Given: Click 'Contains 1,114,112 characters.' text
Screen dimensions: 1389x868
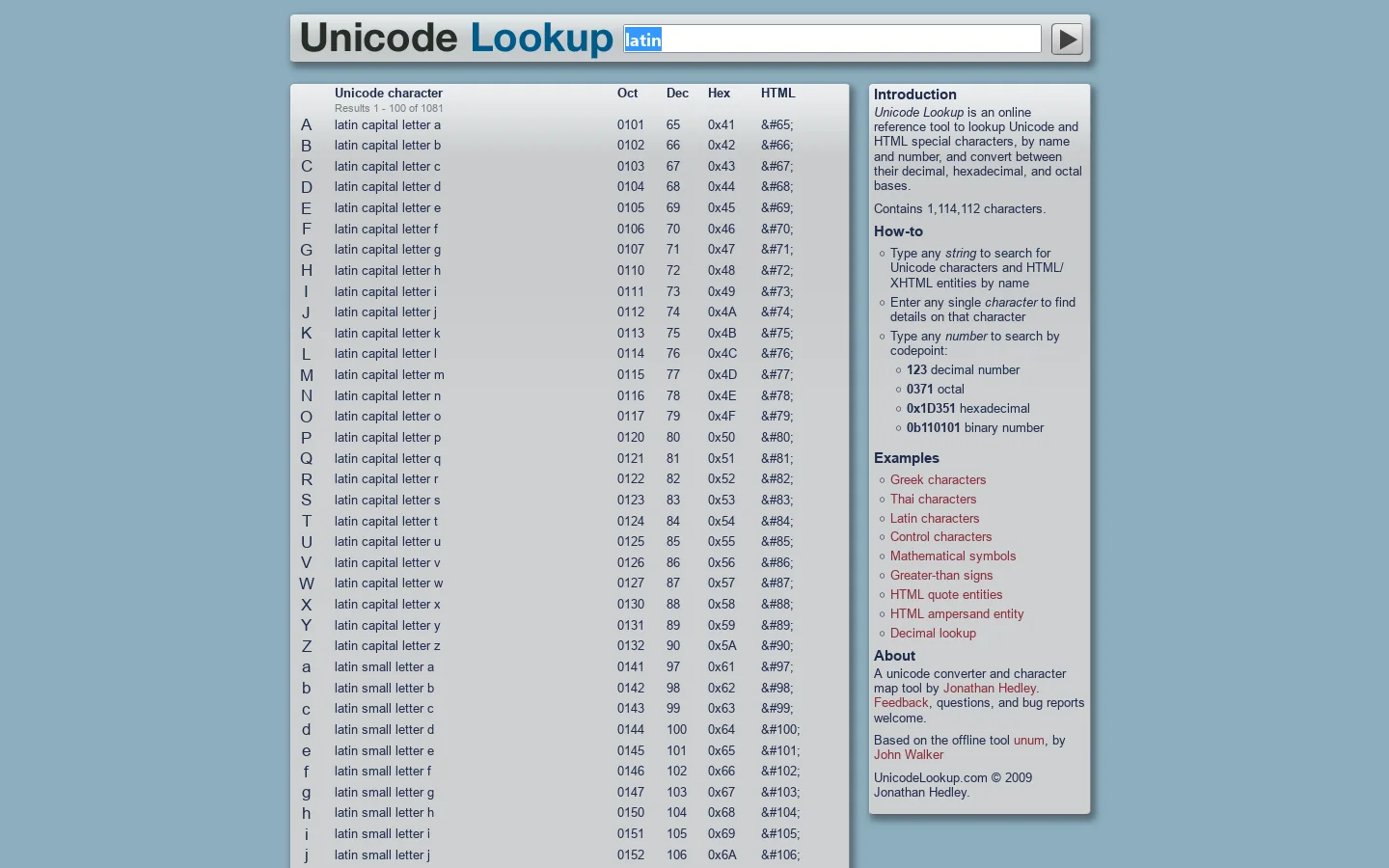Looking at the screenshot, I should [x=960, y=208].
